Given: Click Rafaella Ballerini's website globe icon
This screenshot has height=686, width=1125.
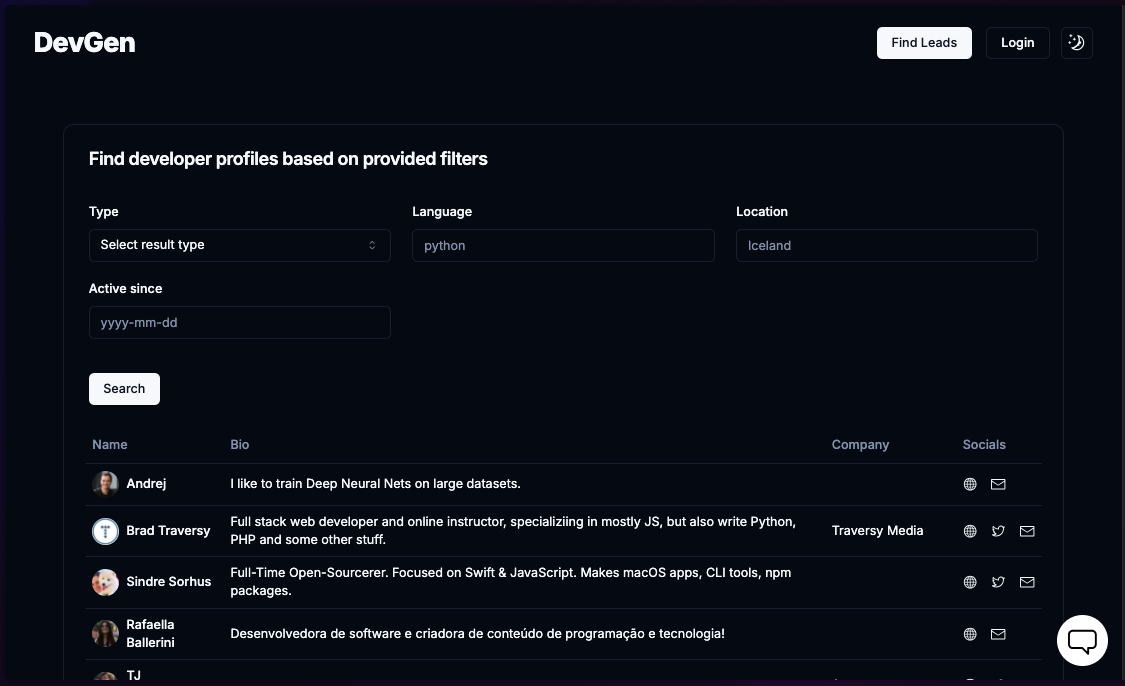Looking at the screenshot, I should pyautogui.click(x=970, y=634).
